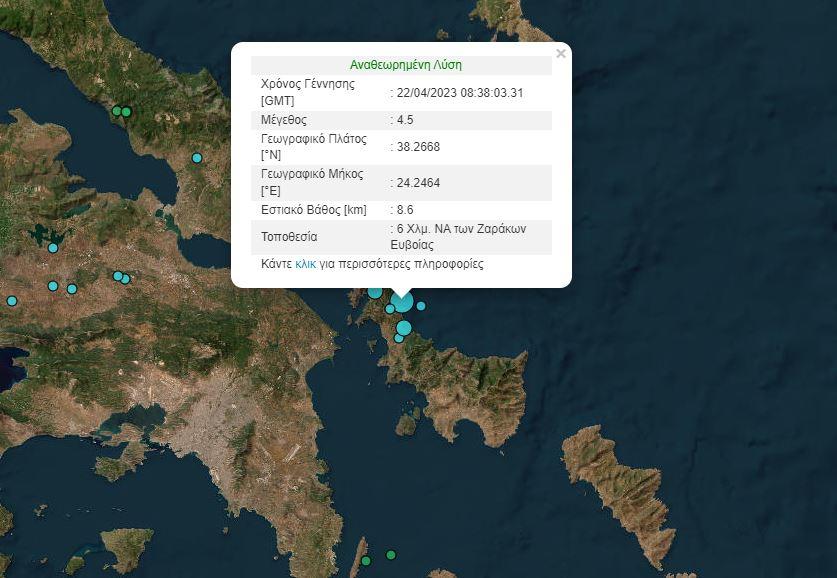This screenshot has width=837, height=578.
Task: Select cyan marker partly hidden under popup's bottom edge
Action: (x=375, y=291)
